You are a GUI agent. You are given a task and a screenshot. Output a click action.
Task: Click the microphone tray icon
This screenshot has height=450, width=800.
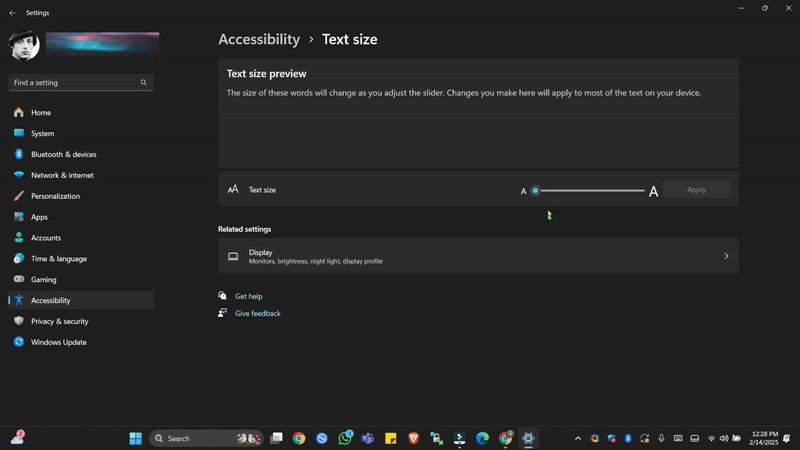click(x=661, y=438)
